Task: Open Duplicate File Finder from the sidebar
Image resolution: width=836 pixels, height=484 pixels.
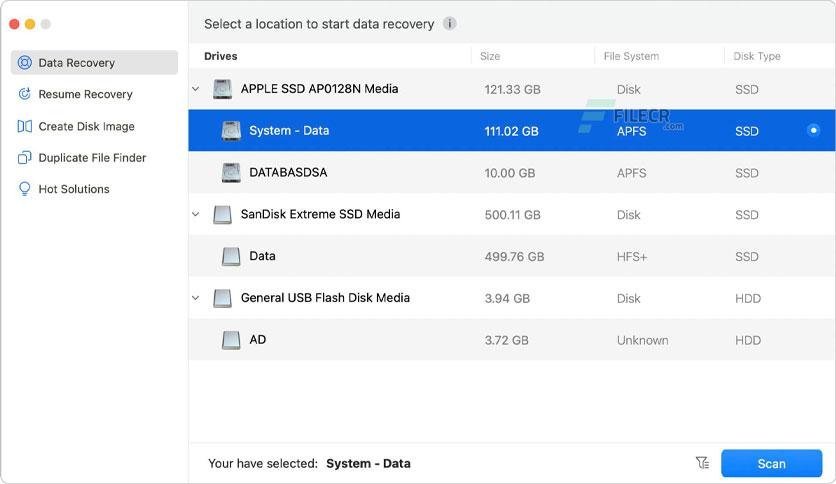Action: point(94,158)
